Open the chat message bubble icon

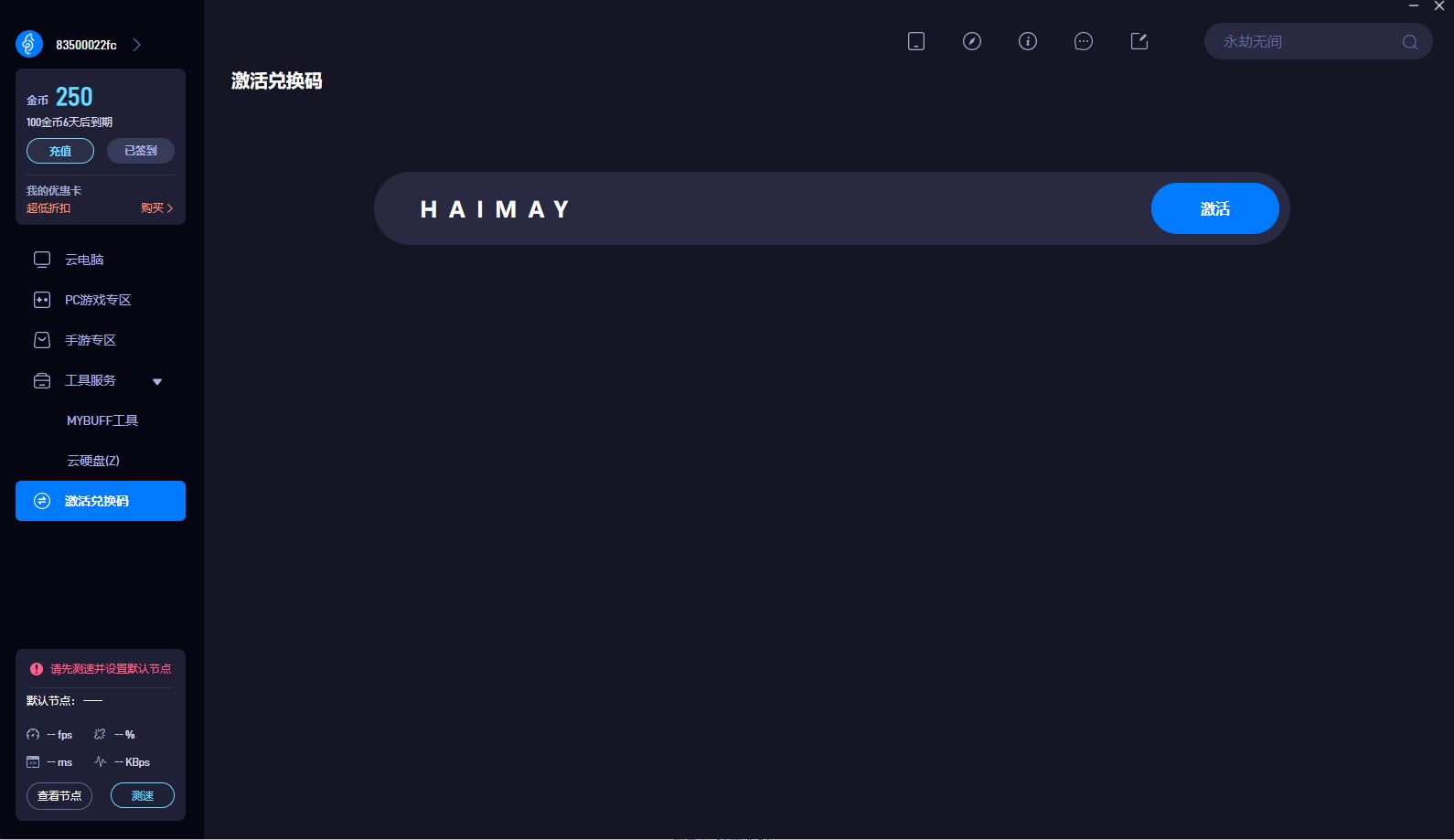(x=1084, y=41)
